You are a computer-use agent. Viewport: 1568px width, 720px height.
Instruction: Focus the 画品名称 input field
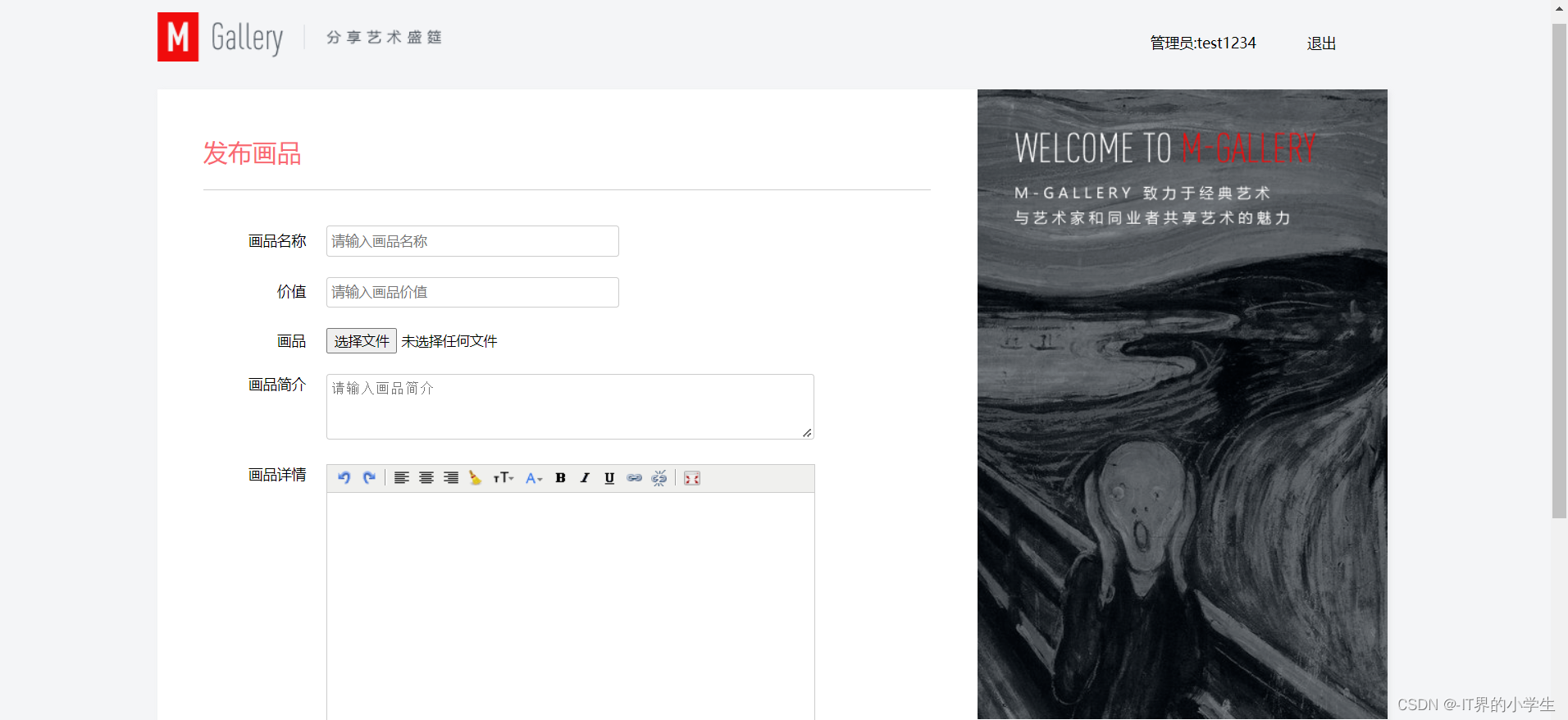point(472,241)
